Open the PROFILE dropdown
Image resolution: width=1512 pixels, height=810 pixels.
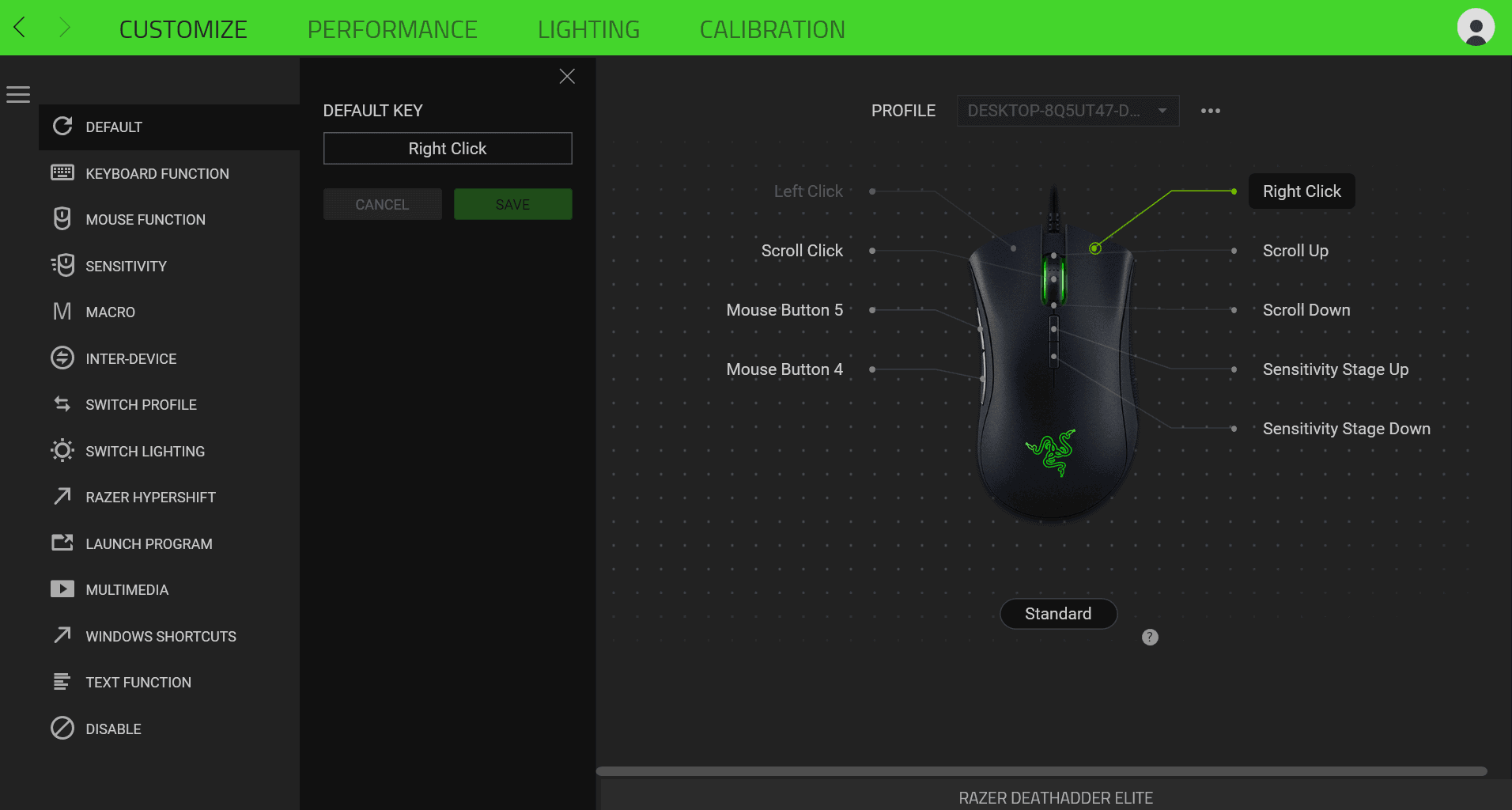[1068, 111]
